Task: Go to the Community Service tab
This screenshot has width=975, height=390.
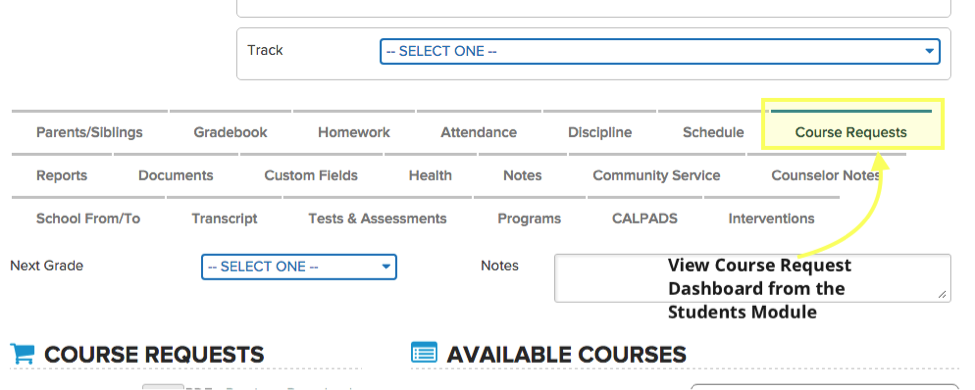Action: (x=657, y=176)
